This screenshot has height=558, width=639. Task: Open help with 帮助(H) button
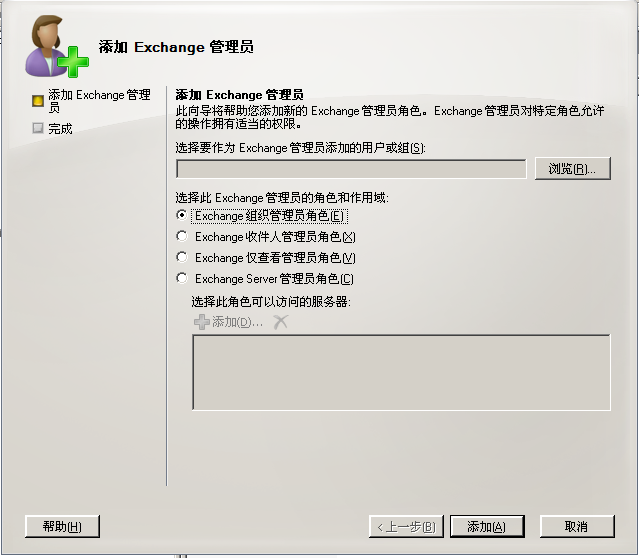coord(62,526)
